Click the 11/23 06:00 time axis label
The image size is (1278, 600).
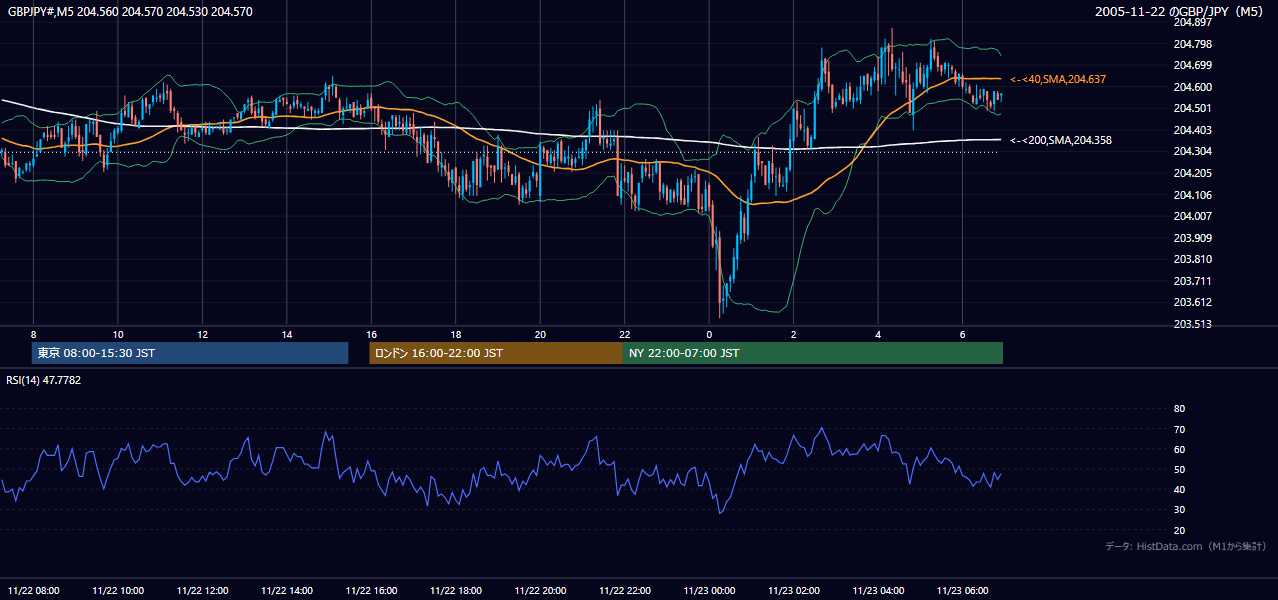(x=963, y=590)
